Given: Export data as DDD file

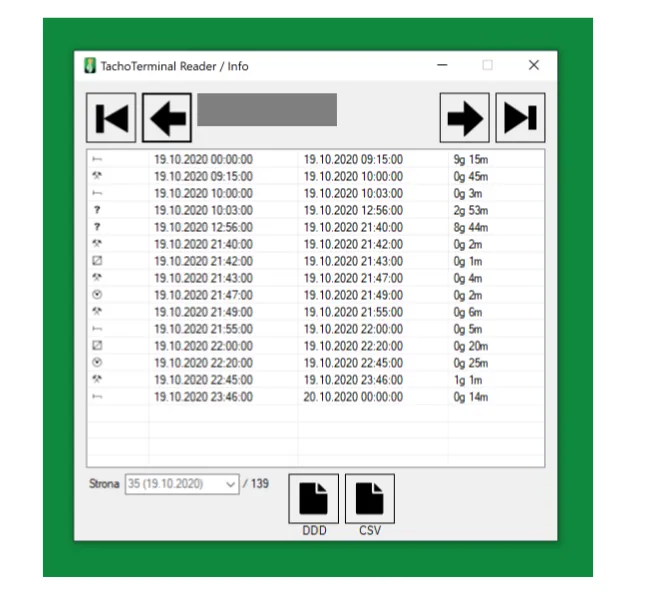Looking at the screenshot, I should [x=314, y=499].
